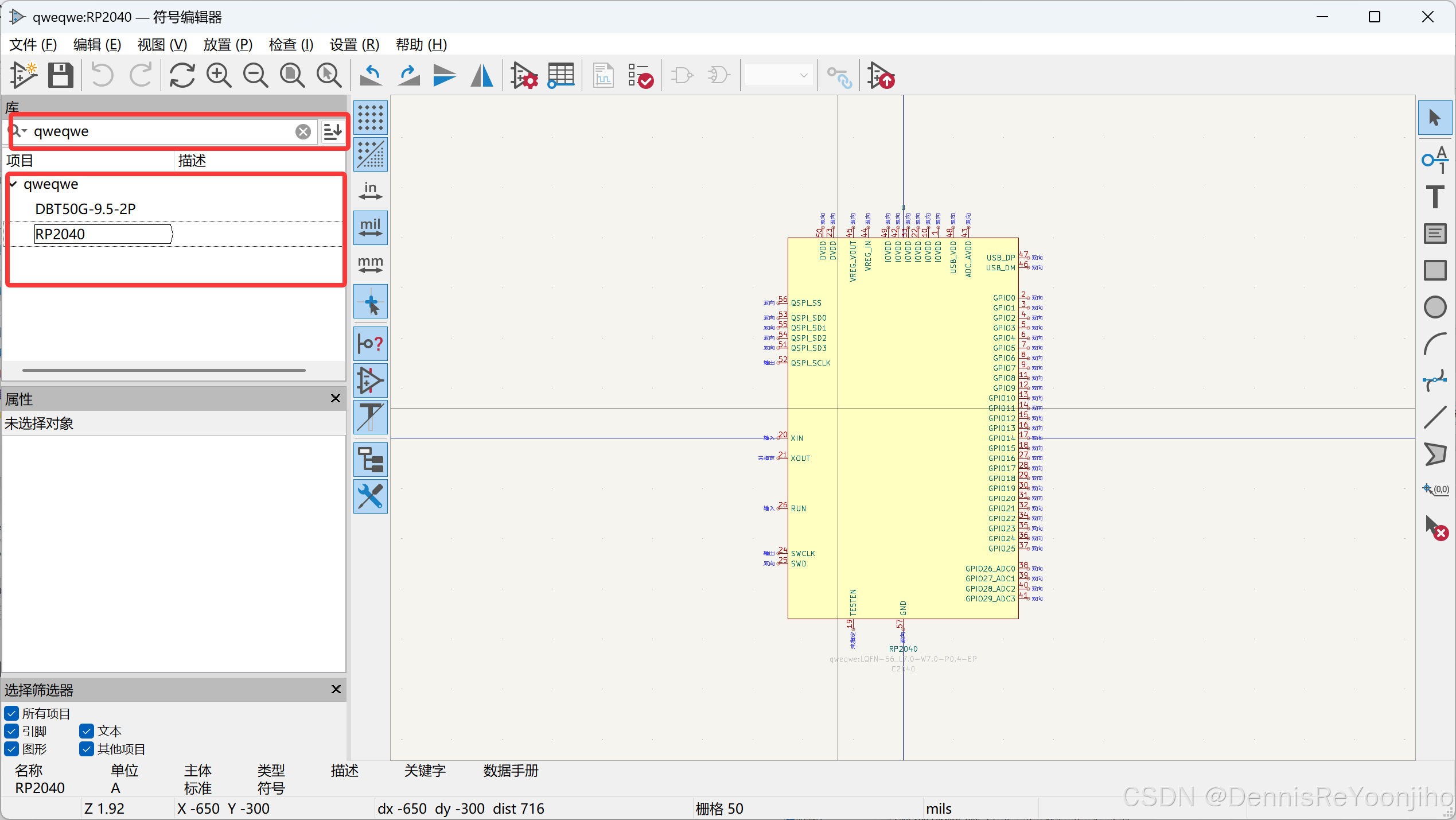Switch units to millimeters
Screen dimensions: 1456x820
[371, 265]
